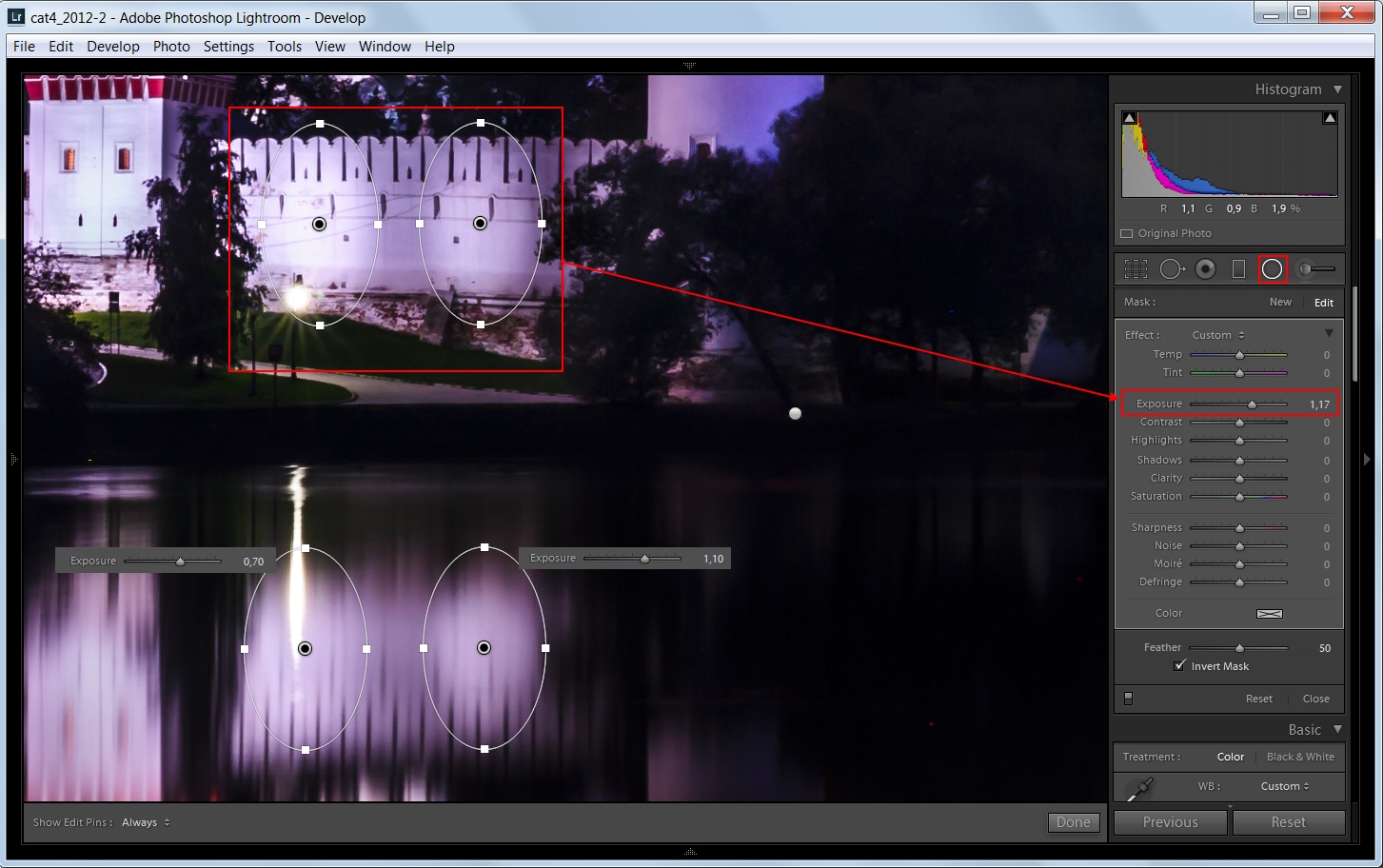Select pin beside Exposure 0,70 label
Screen dimensions: 1383x868
point(305,648)
